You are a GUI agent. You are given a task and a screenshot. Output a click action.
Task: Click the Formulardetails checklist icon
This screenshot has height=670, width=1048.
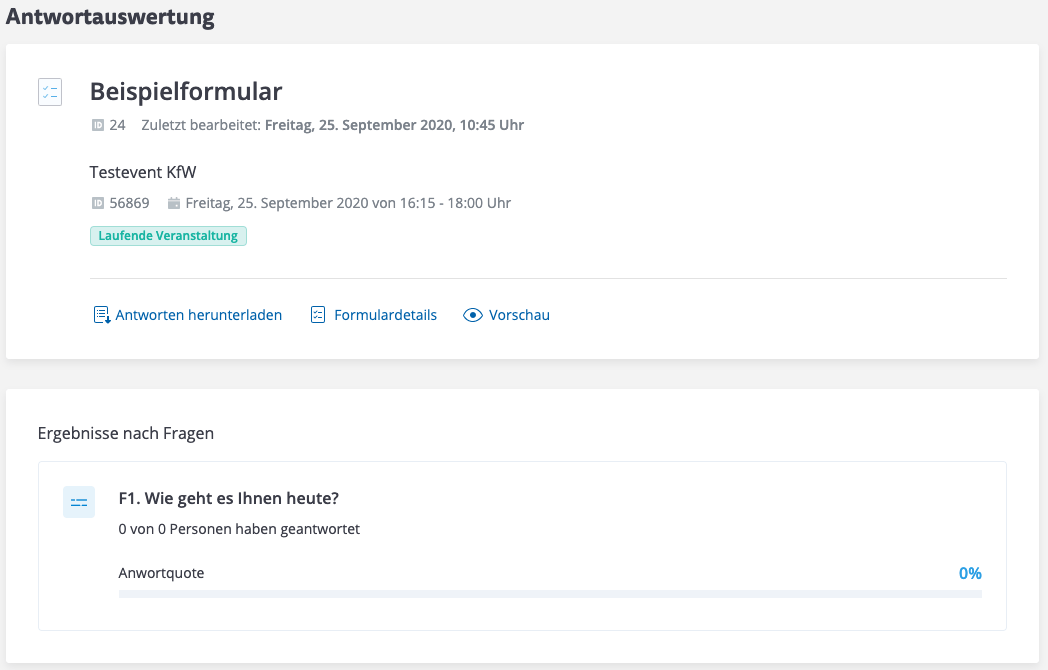pyautogui.click(x=318, y=315)
